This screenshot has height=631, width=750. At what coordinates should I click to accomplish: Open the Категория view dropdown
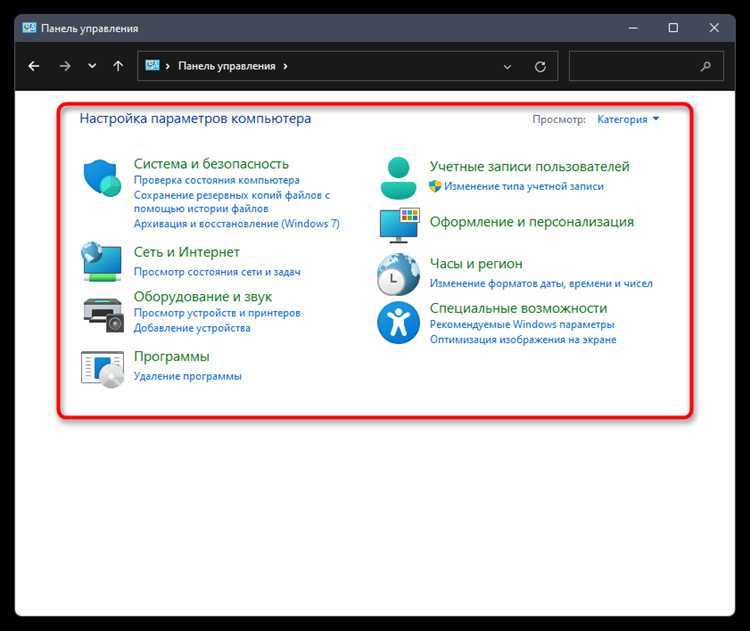pos(628,119)
